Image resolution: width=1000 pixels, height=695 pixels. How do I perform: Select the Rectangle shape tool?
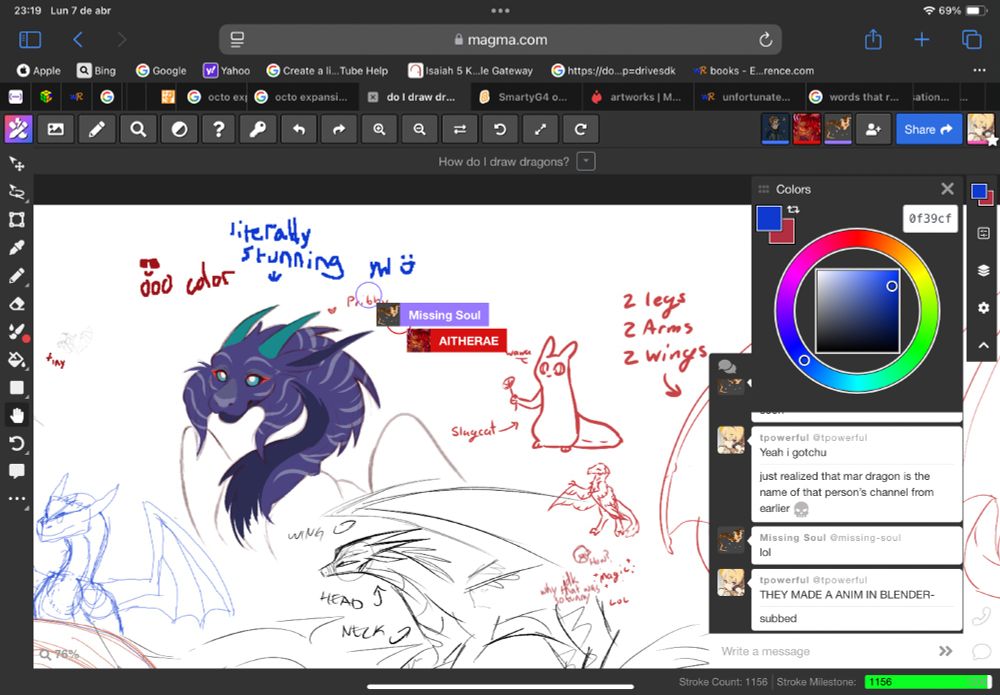click(x=17, y=388)
